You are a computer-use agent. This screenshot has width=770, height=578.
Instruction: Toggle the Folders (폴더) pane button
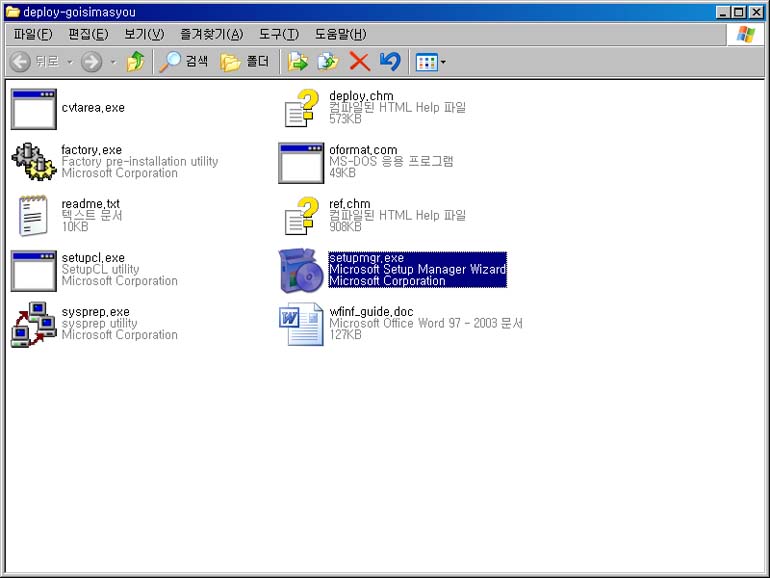[245, 62]
